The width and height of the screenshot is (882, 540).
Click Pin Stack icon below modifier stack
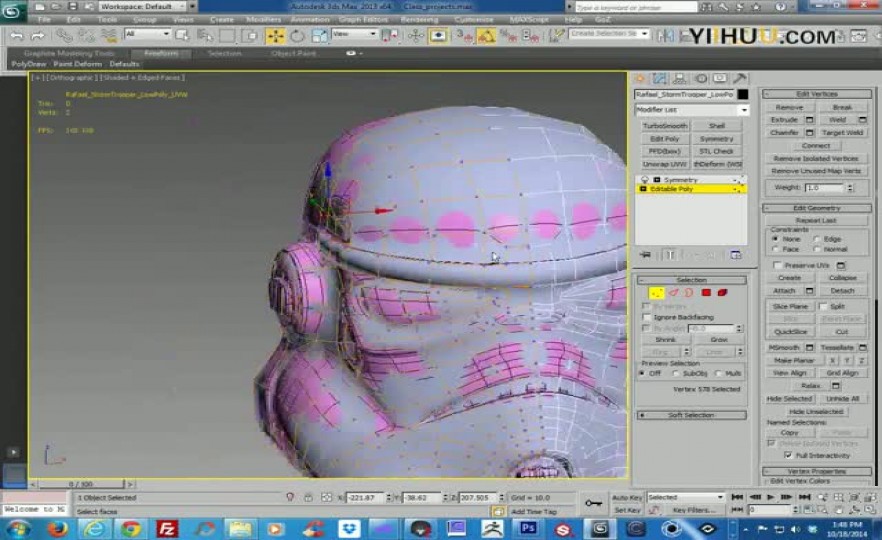click(645, 255)
